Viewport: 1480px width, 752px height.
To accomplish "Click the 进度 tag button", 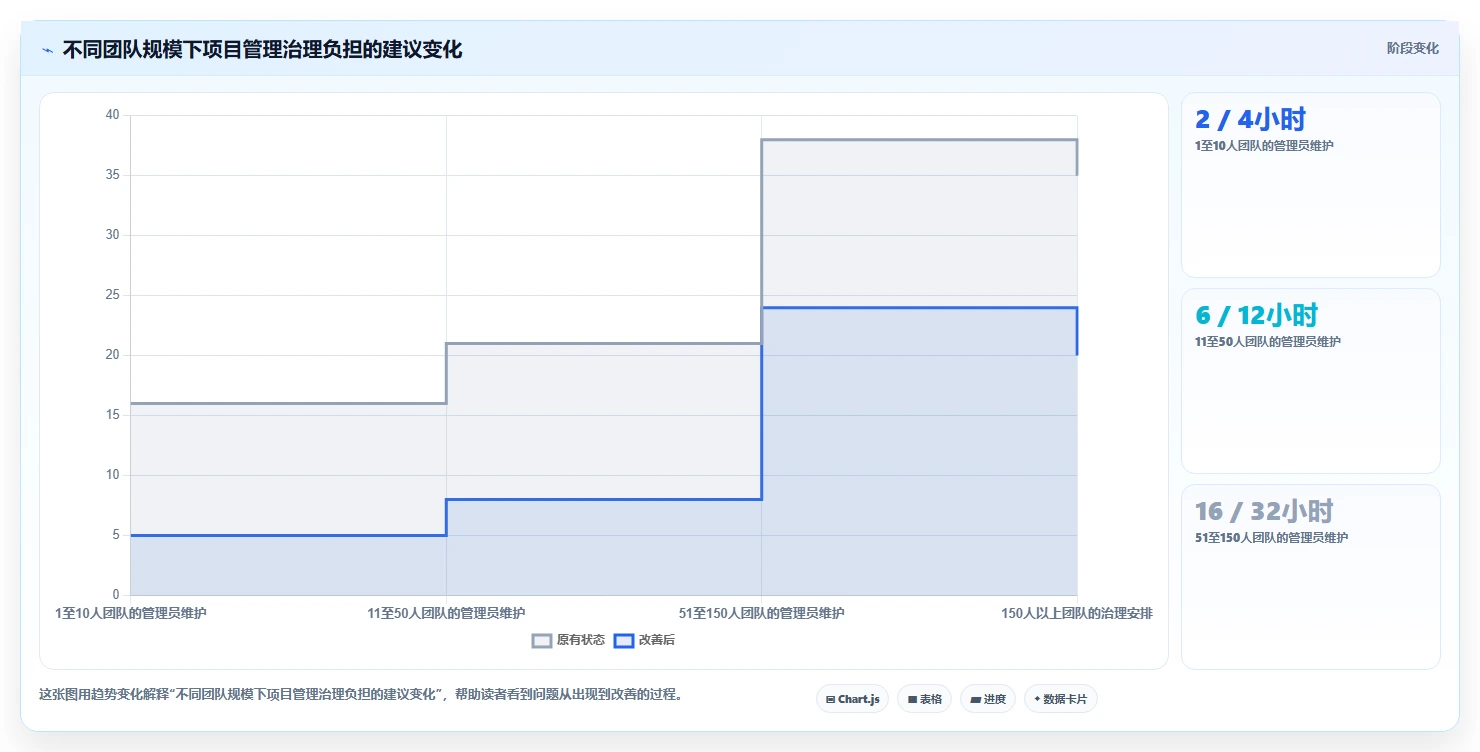I will [x=987, y=699].
